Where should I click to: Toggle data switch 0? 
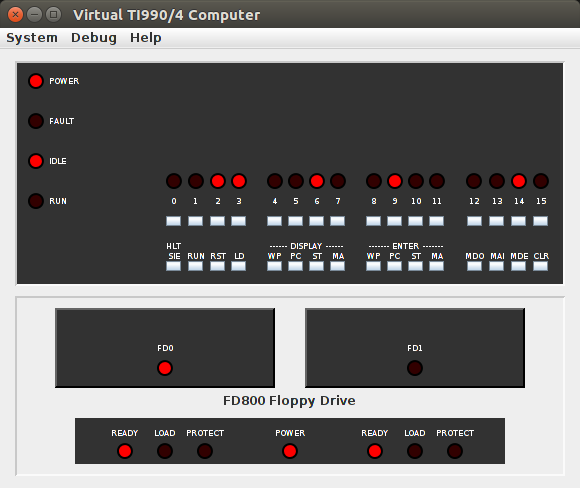173,221
